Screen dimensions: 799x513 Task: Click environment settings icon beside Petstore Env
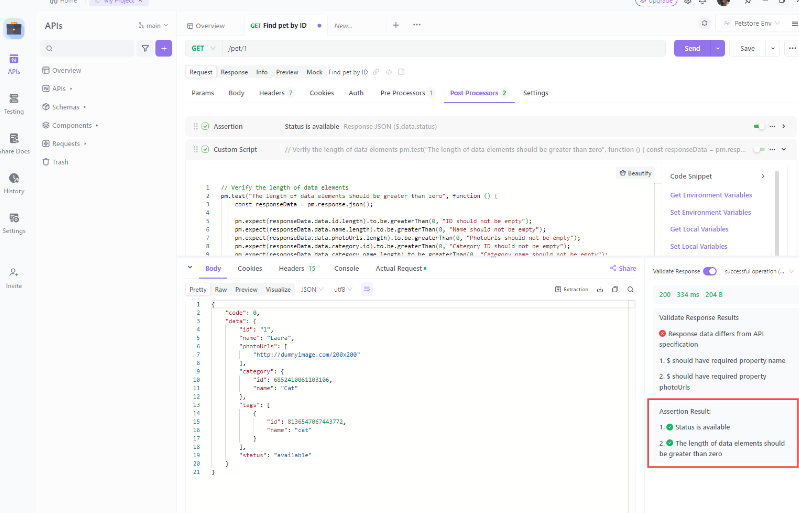[705, 23]
